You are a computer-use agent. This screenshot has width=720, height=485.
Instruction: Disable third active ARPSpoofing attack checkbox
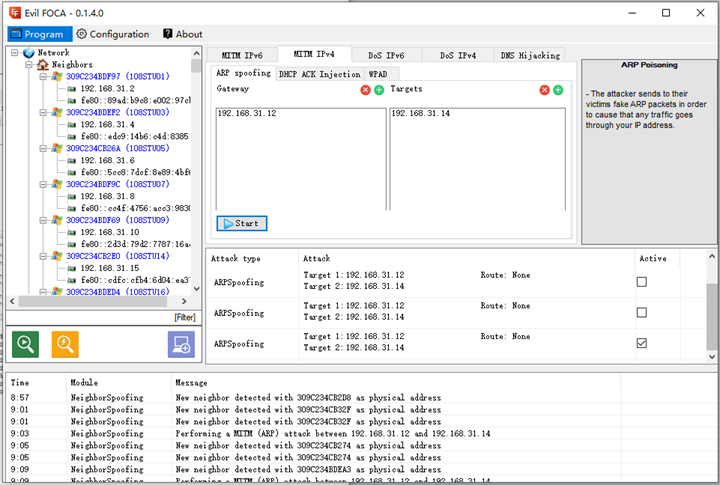[641, 343]
